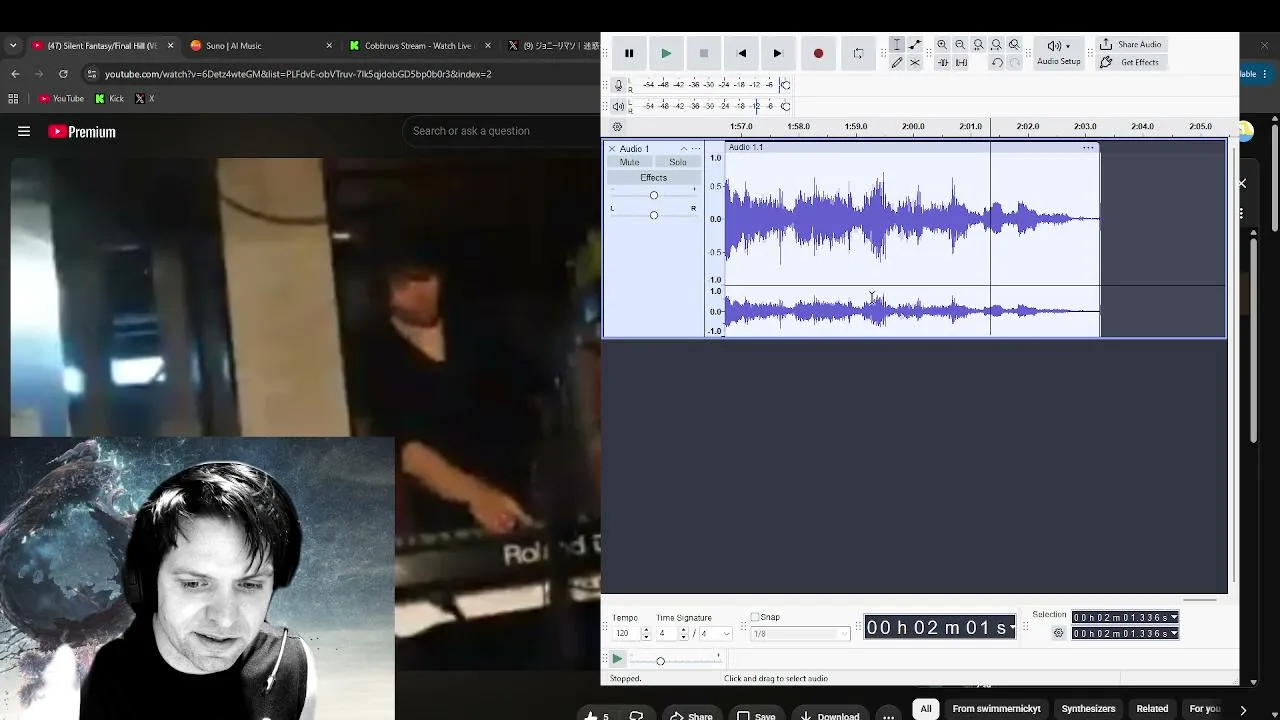The image size is (1280, 720).
Task: Start recording with the red Record button
Action: point(818,53)
